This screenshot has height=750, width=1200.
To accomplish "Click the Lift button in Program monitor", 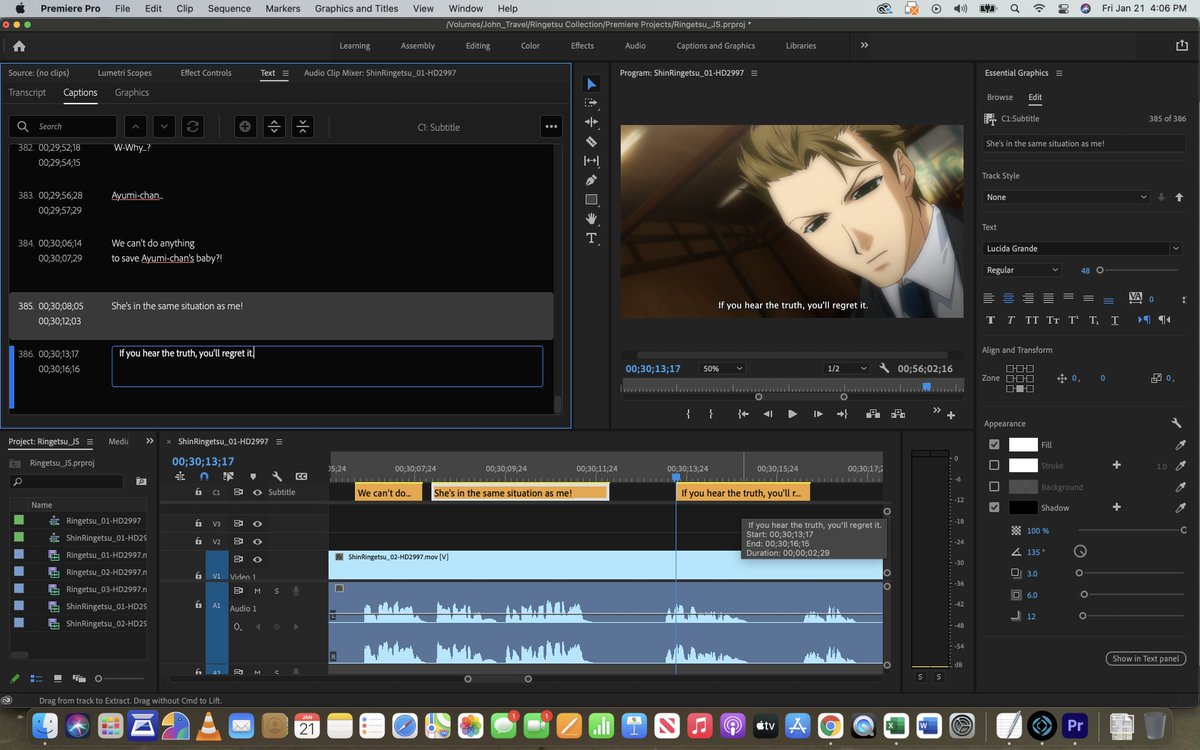I will click(x=872, y=414).
